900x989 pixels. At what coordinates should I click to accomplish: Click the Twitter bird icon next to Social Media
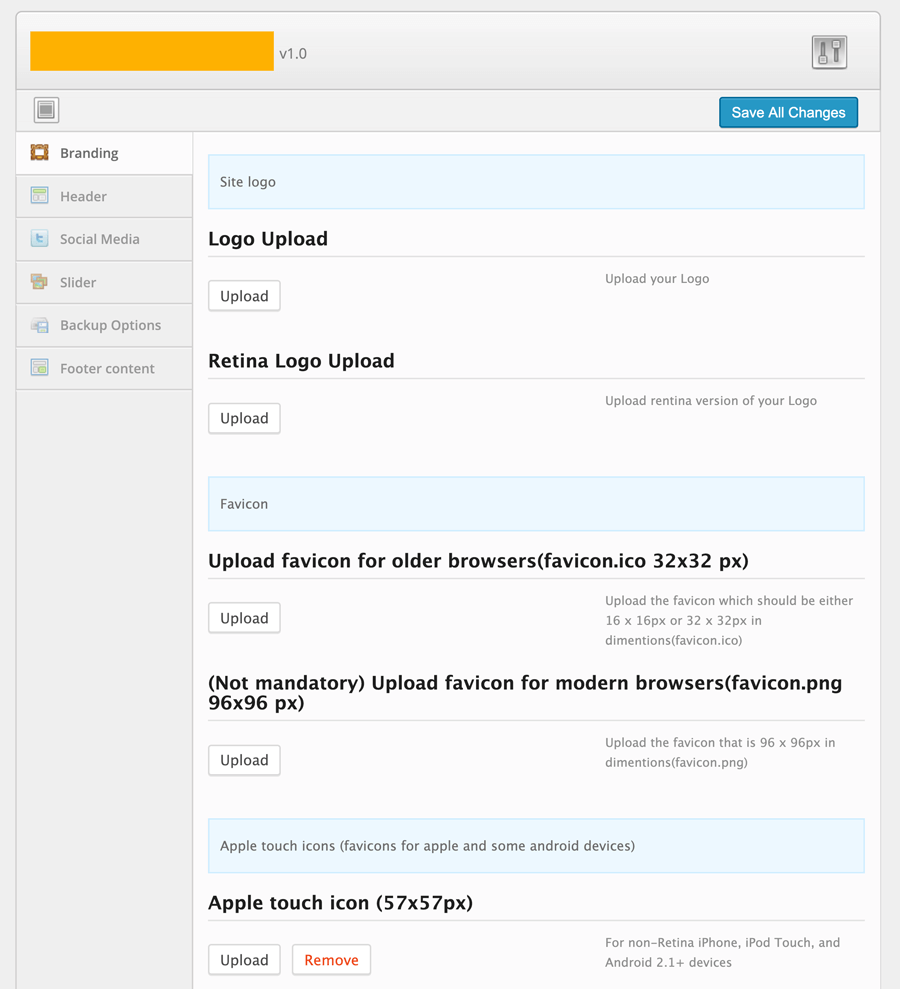(x=39, y=238)
